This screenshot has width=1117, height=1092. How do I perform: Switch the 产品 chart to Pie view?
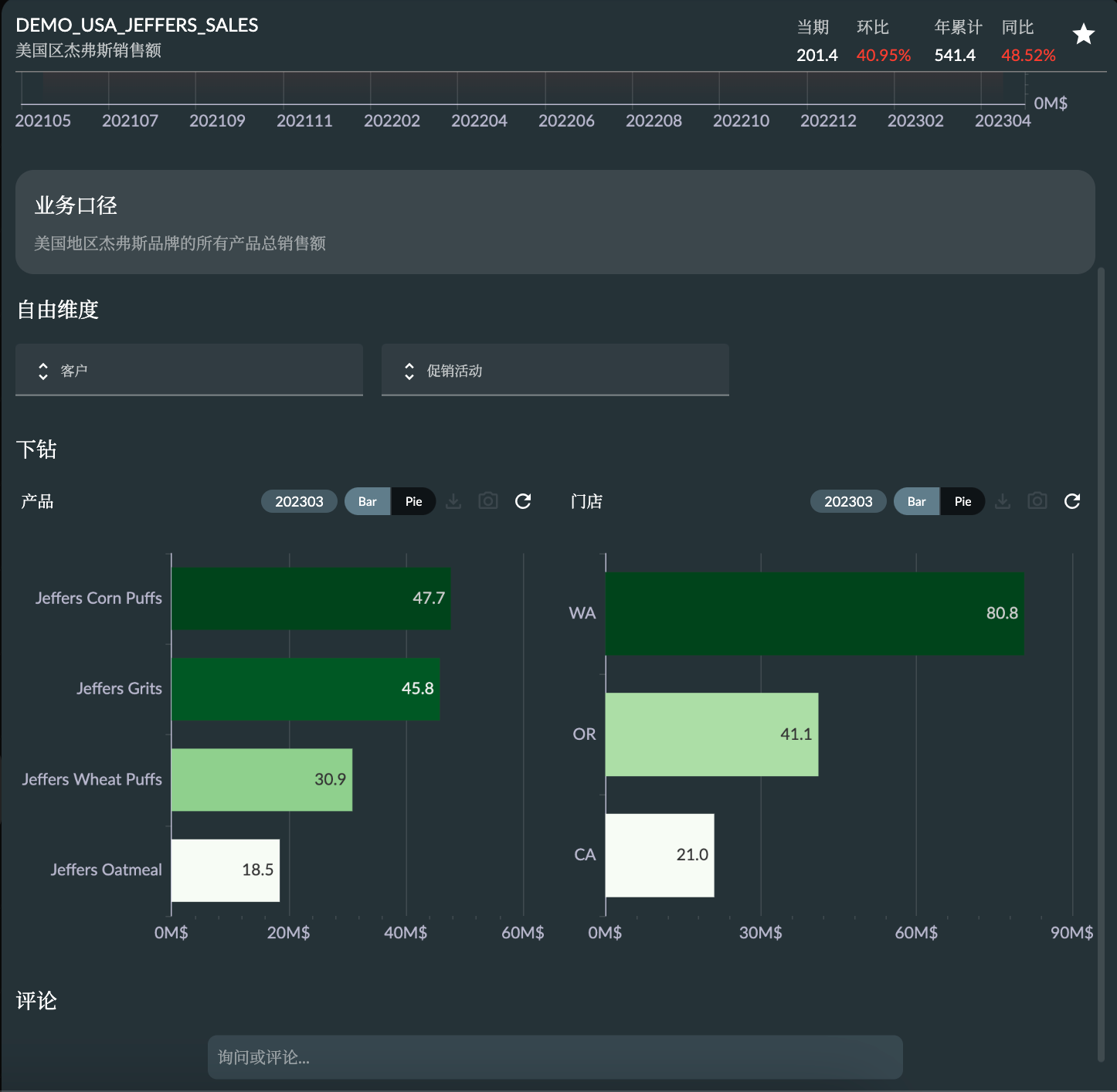click(414, 501)
